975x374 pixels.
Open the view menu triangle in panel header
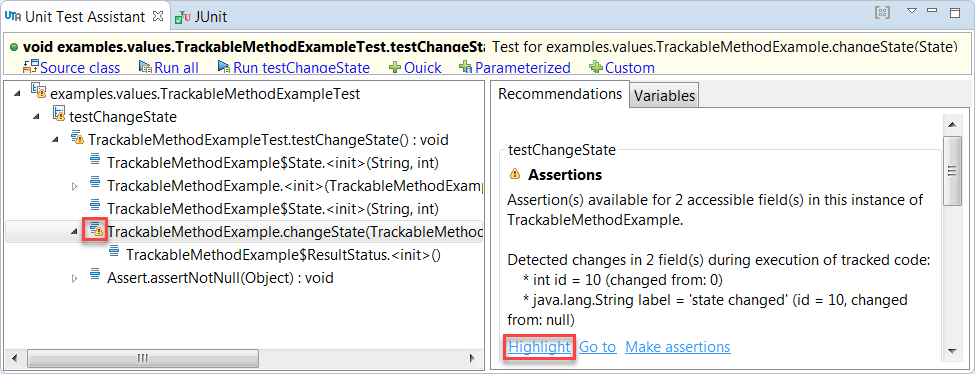(x=912, y=11)
